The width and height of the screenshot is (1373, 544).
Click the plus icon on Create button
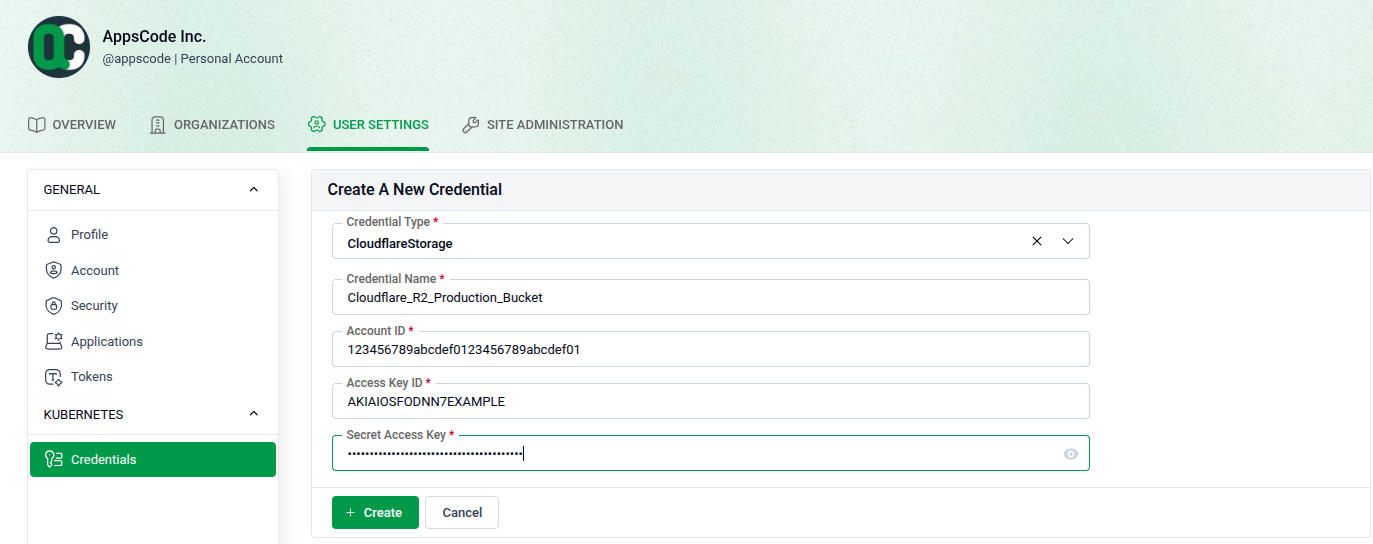tap(350, 513)
